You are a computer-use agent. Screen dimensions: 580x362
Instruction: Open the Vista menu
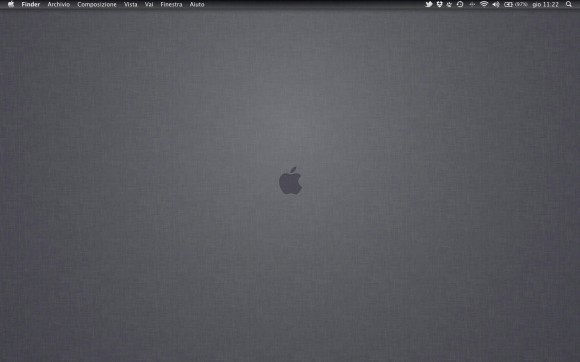coord(131,4)
